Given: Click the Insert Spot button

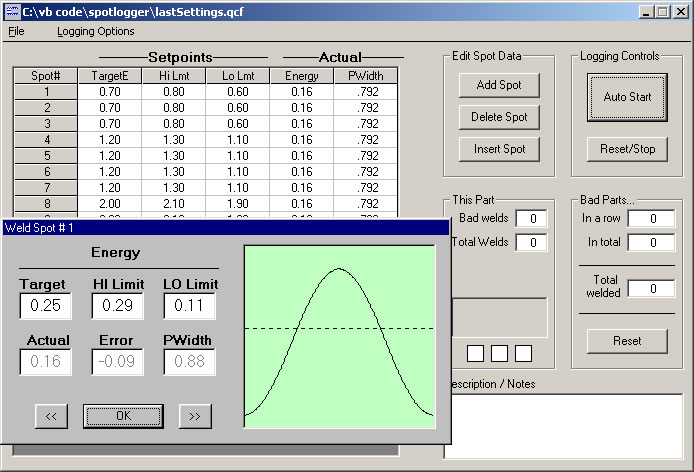Looking at the screenshot, I should pos(499,149).
